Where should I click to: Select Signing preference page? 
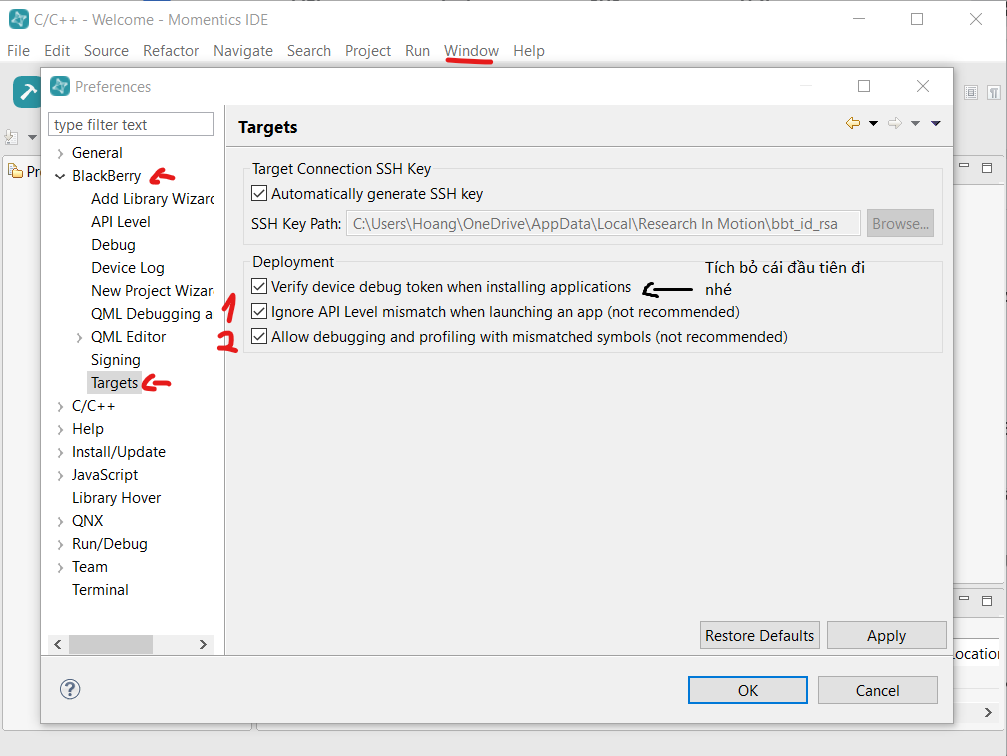tap(116, 360)
